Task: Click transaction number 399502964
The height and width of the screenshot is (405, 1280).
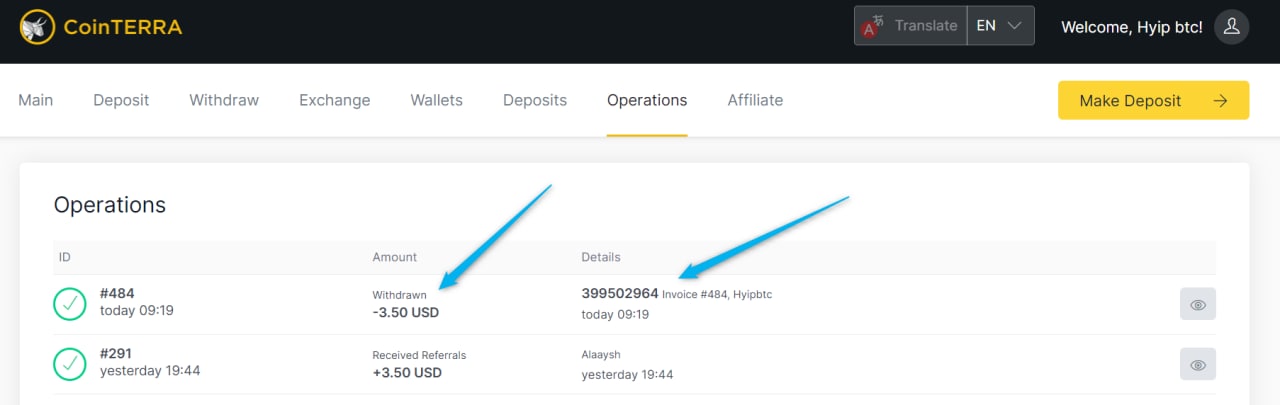Action: (x=619, y=294)
